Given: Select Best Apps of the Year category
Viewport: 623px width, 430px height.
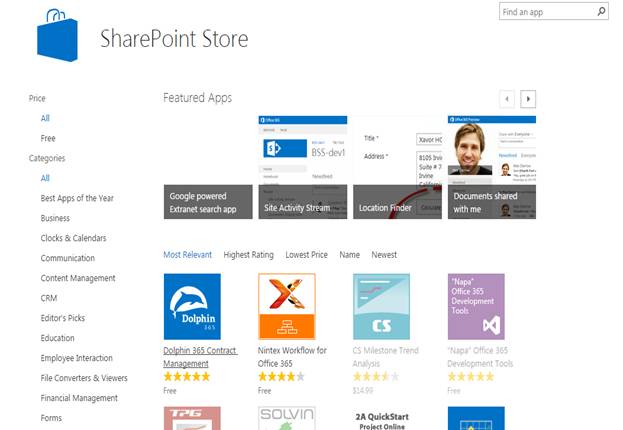Looking at the screenshot, I should pyautogui.click(x=77, y=198).
